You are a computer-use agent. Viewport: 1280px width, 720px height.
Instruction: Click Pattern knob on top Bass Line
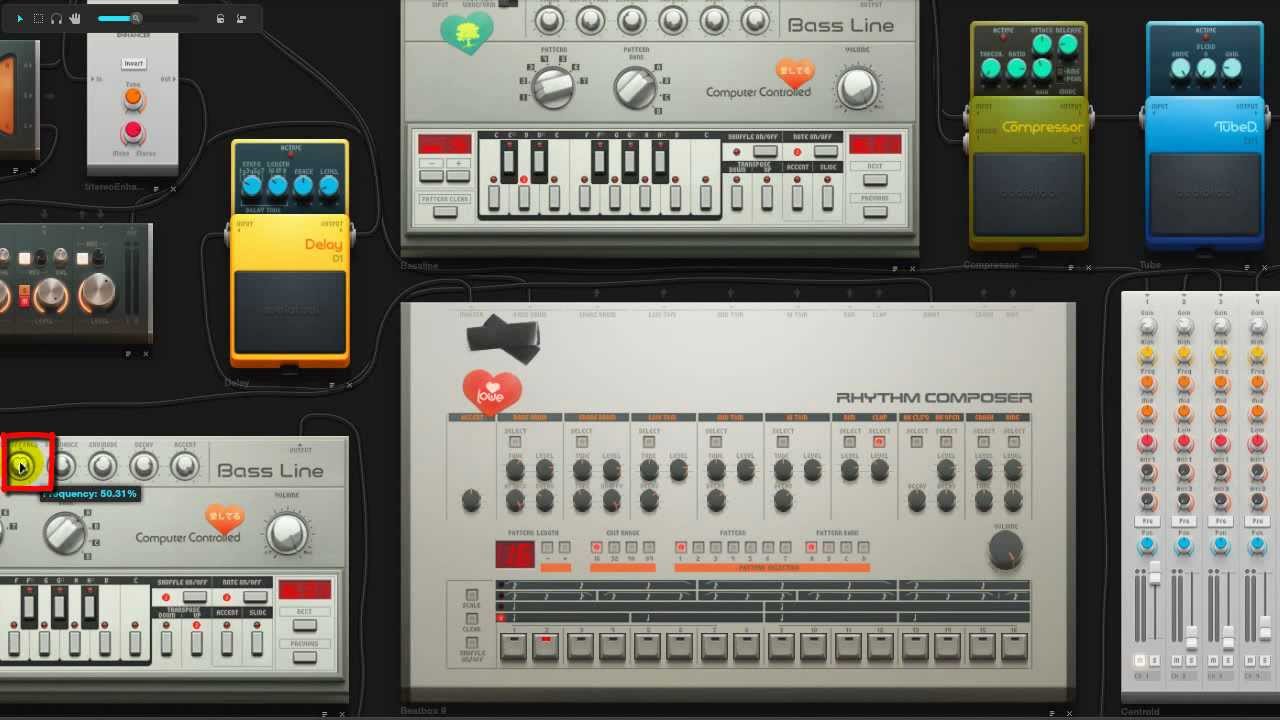553,89
